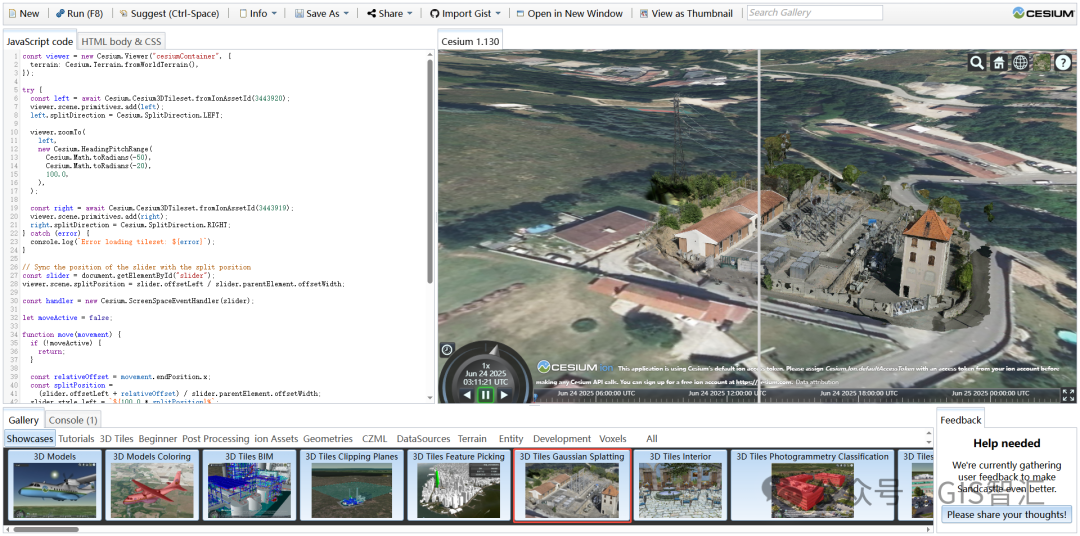Open the Console (1) tab
The width and height of the screenshot is (1080, 536).
[x=73, y=420]
